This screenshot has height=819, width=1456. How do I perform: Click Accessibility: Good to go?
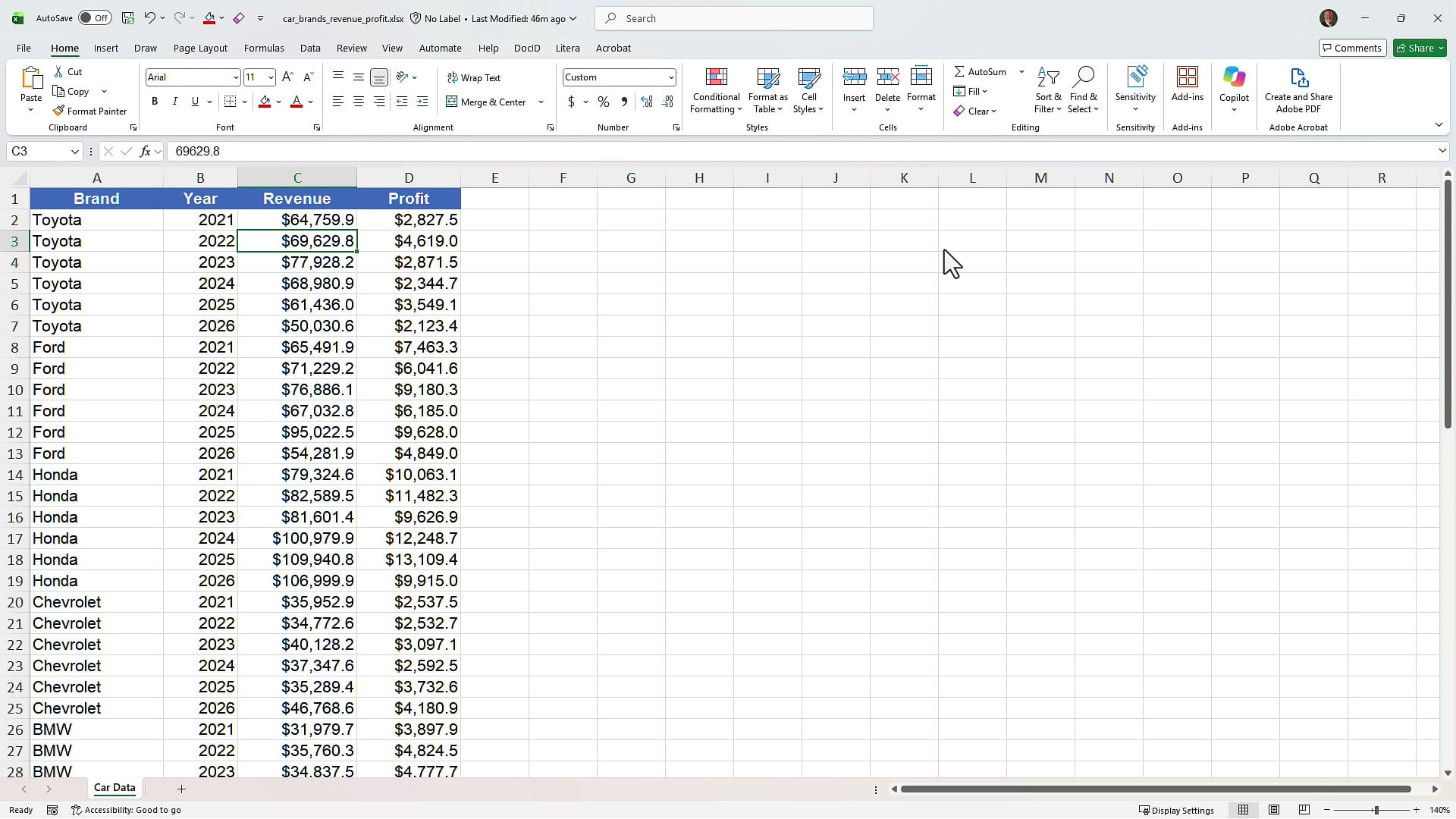tap(126, 810)
